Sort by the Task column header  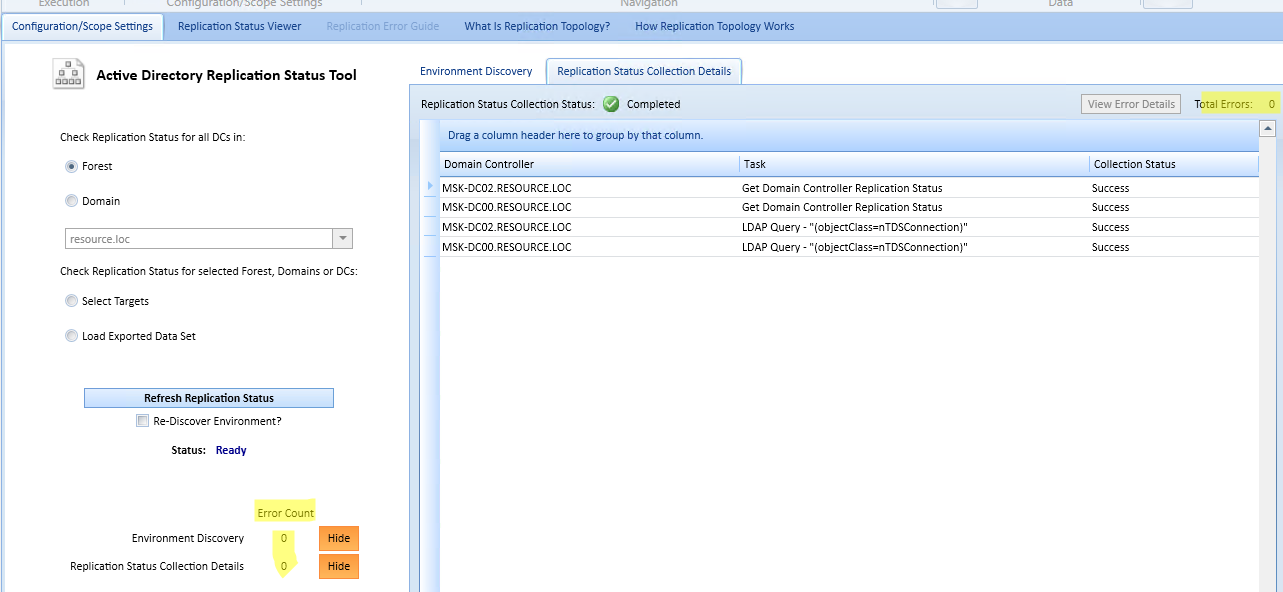(x=914, y=164)
